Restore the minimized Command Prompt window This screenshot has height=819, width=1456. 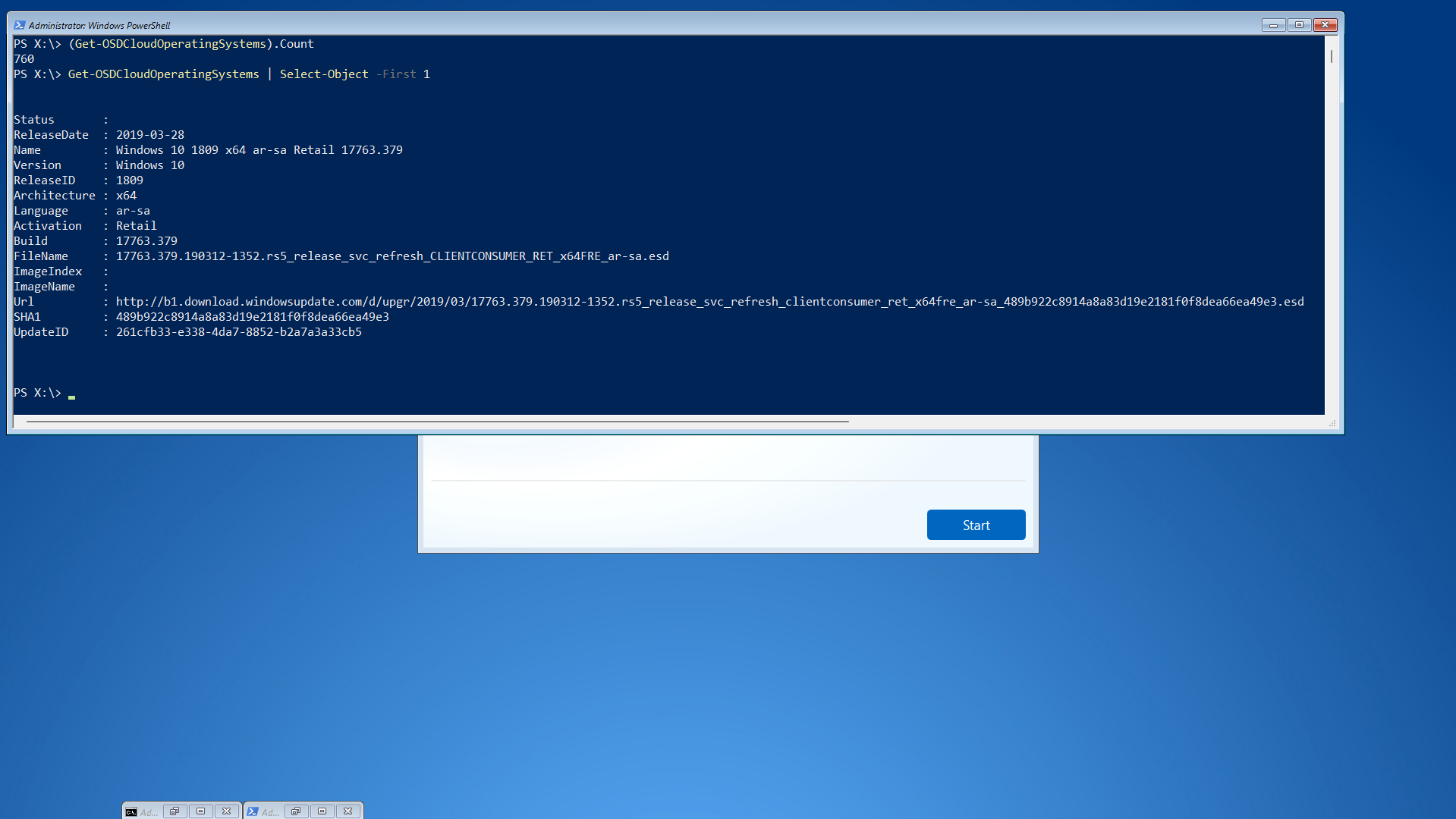tap(175, 811)
